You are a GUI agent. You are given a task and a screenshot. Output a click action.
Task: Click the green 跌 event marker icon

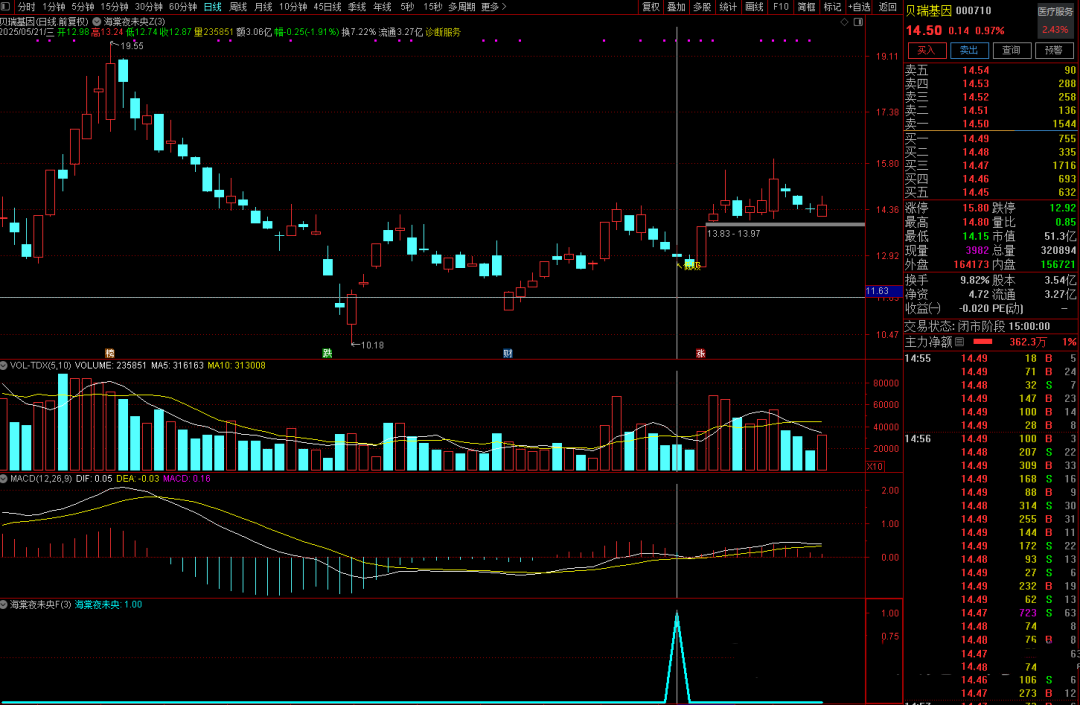326,353
